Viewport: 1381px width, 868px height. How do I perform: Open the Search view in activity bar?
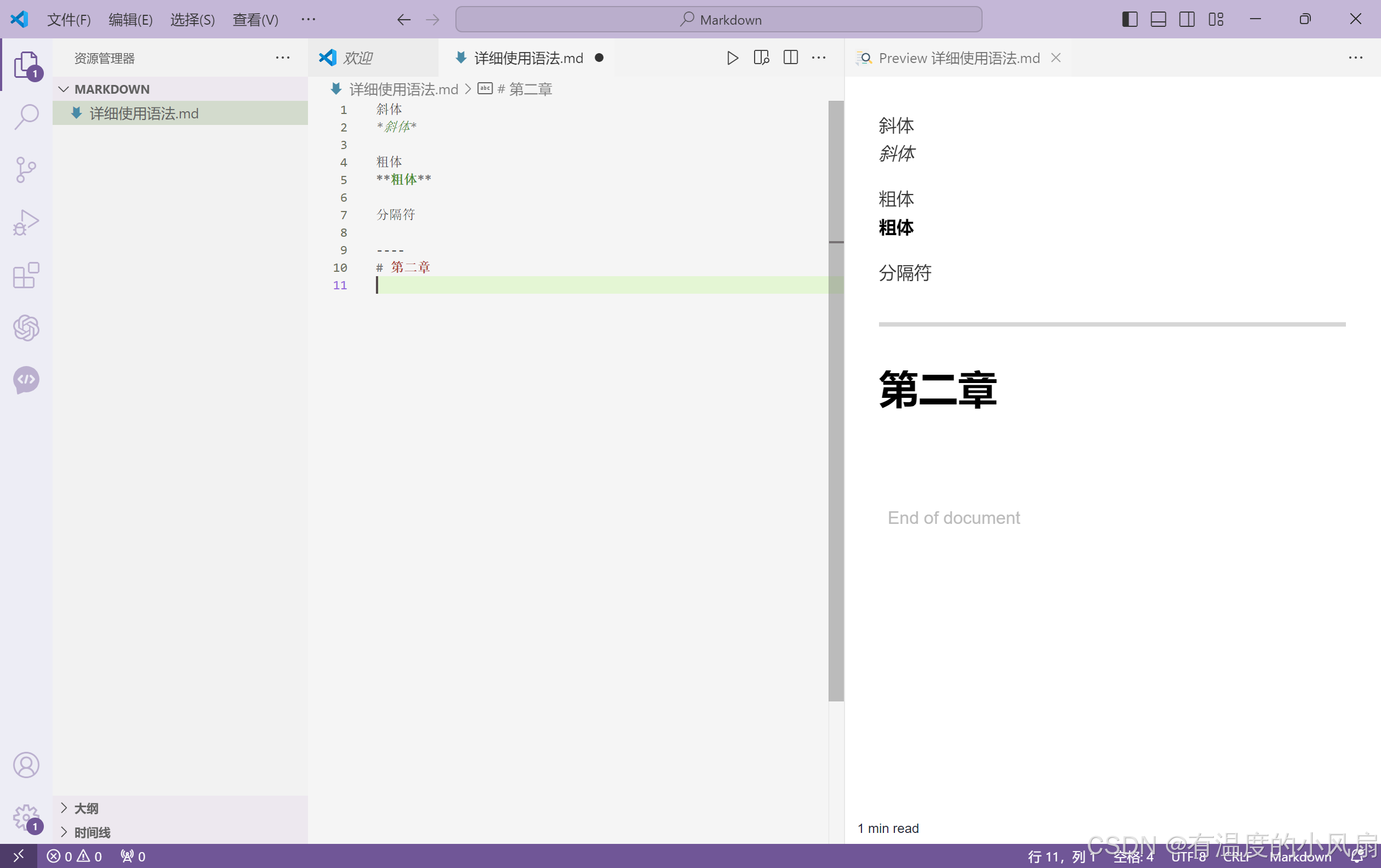tap(26, 116)
